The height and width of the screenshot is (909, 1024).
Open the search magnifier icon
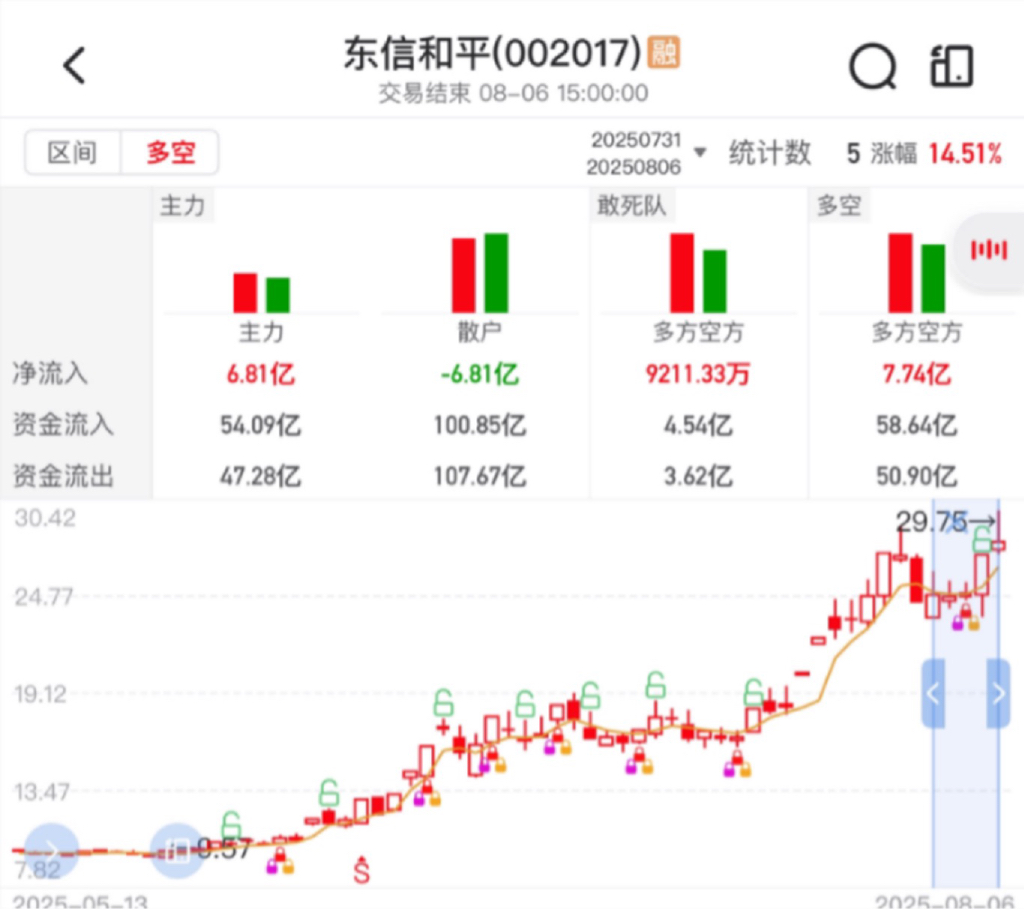click(x=872, y=66)
